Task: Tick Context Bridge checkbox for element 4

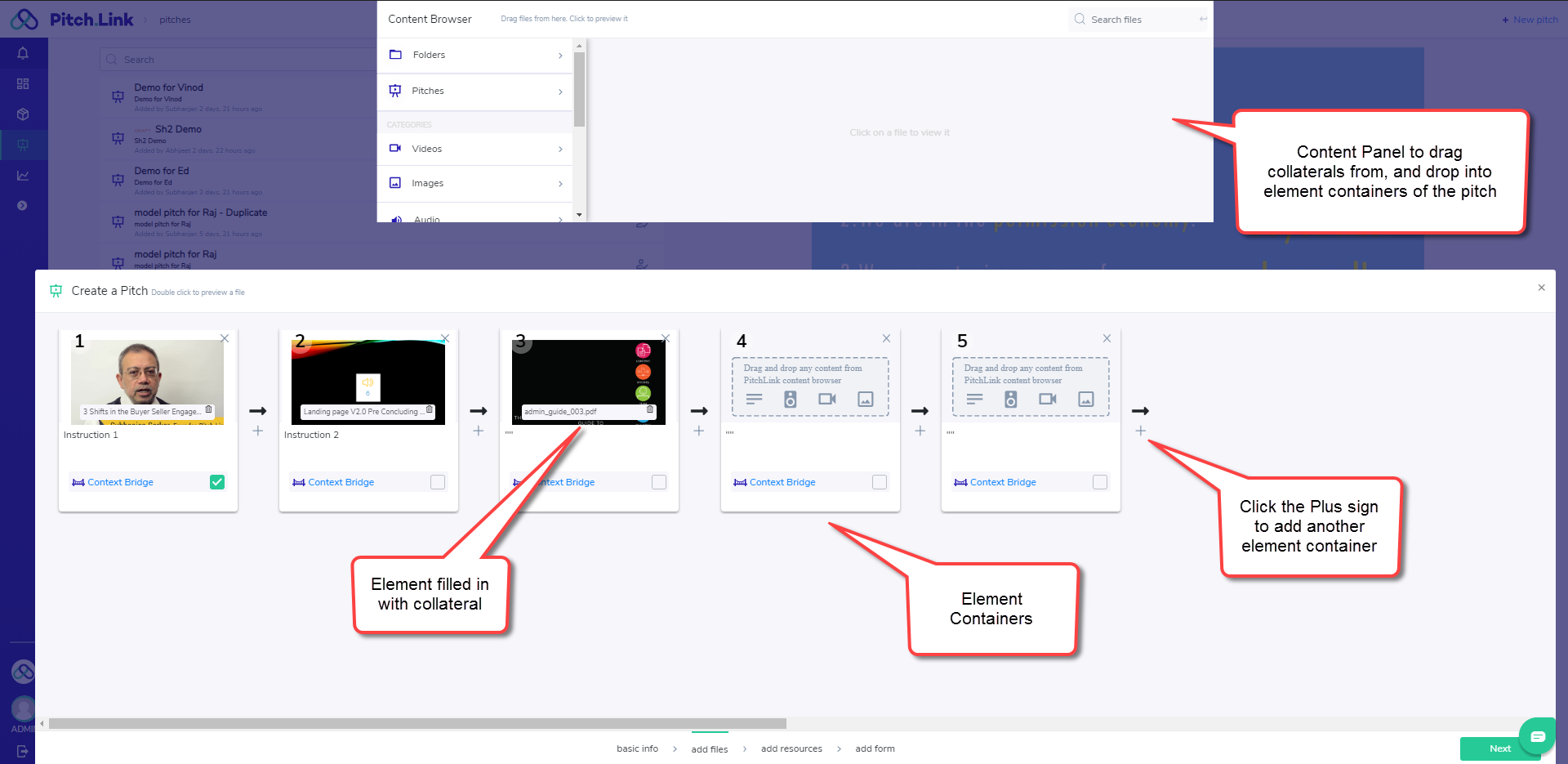Action: click(880, 482)
